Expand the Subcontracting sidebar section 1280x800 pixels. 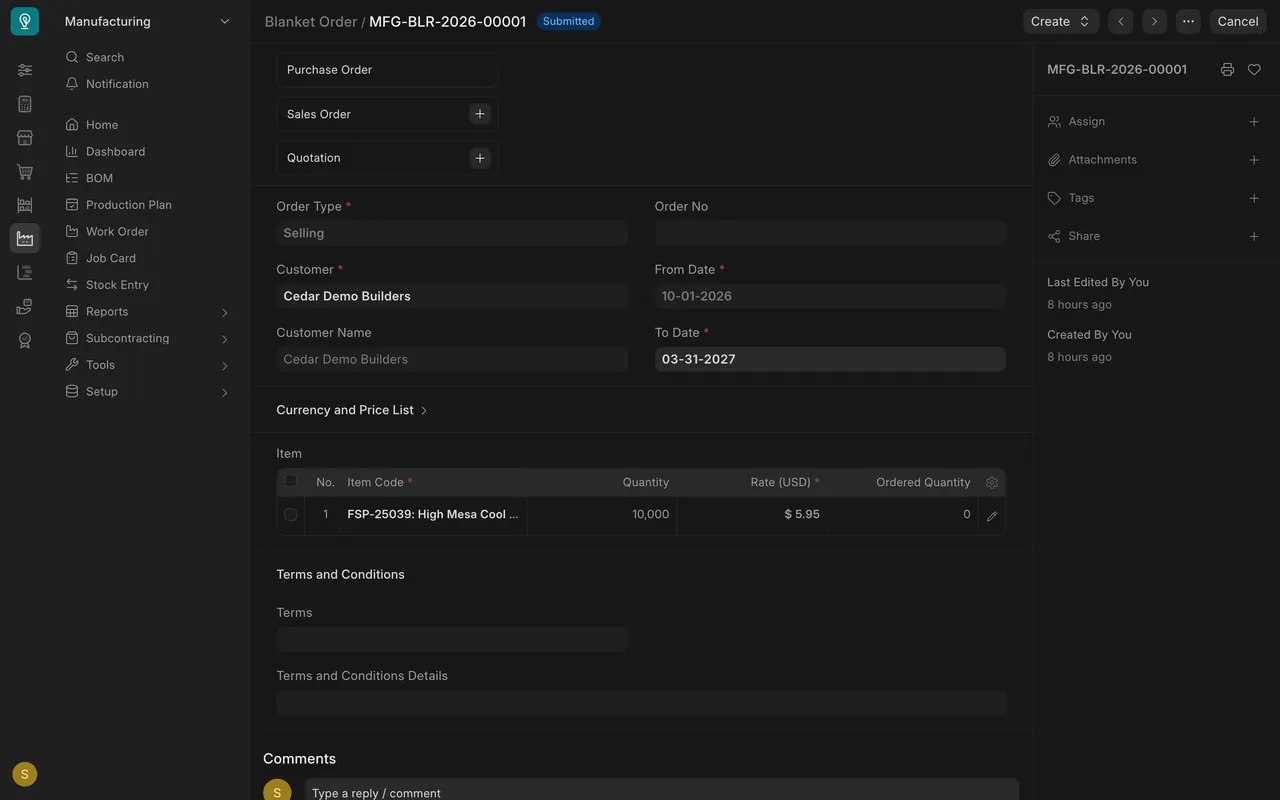147,338
